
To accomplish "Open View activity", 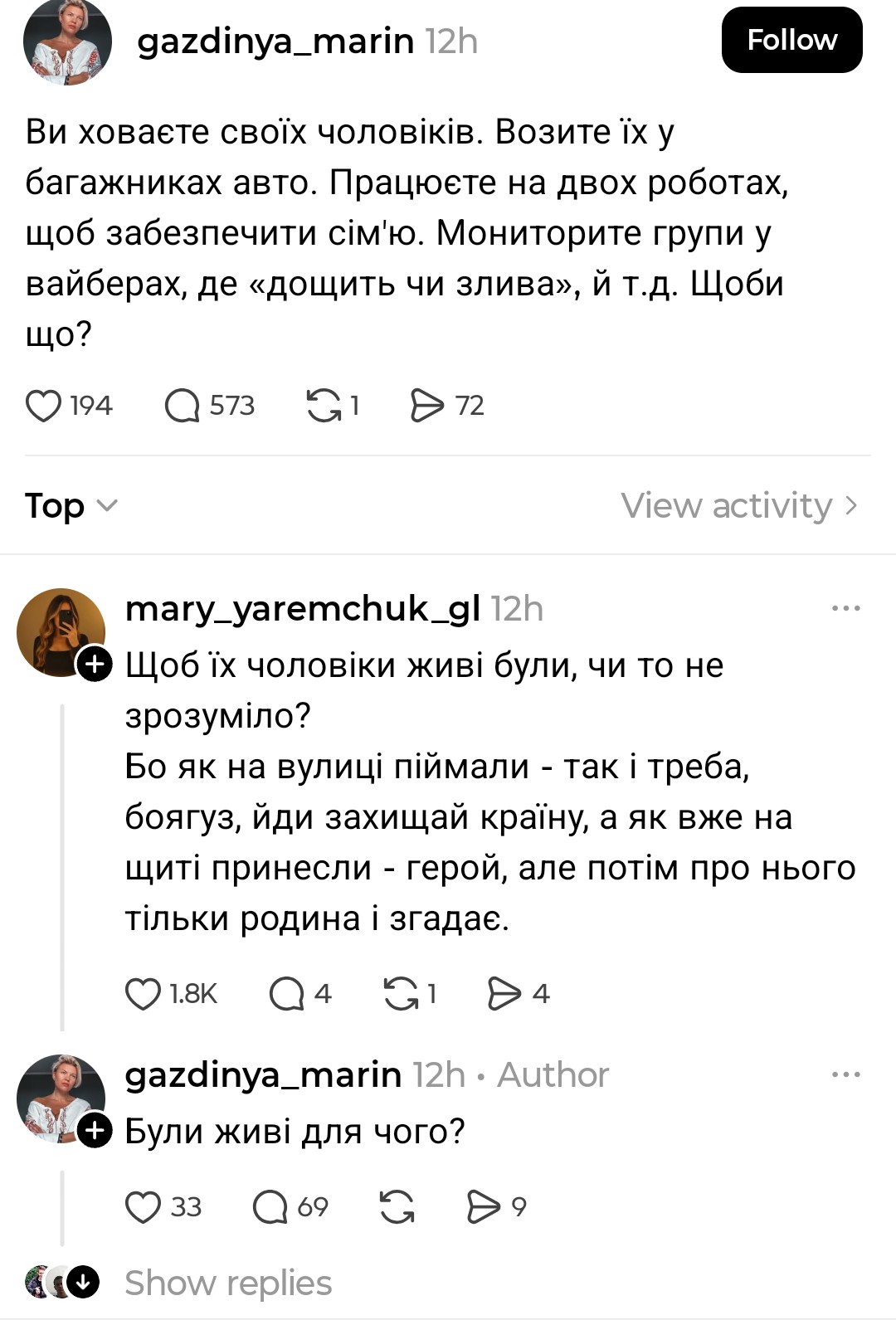I will tap(738, 505).
